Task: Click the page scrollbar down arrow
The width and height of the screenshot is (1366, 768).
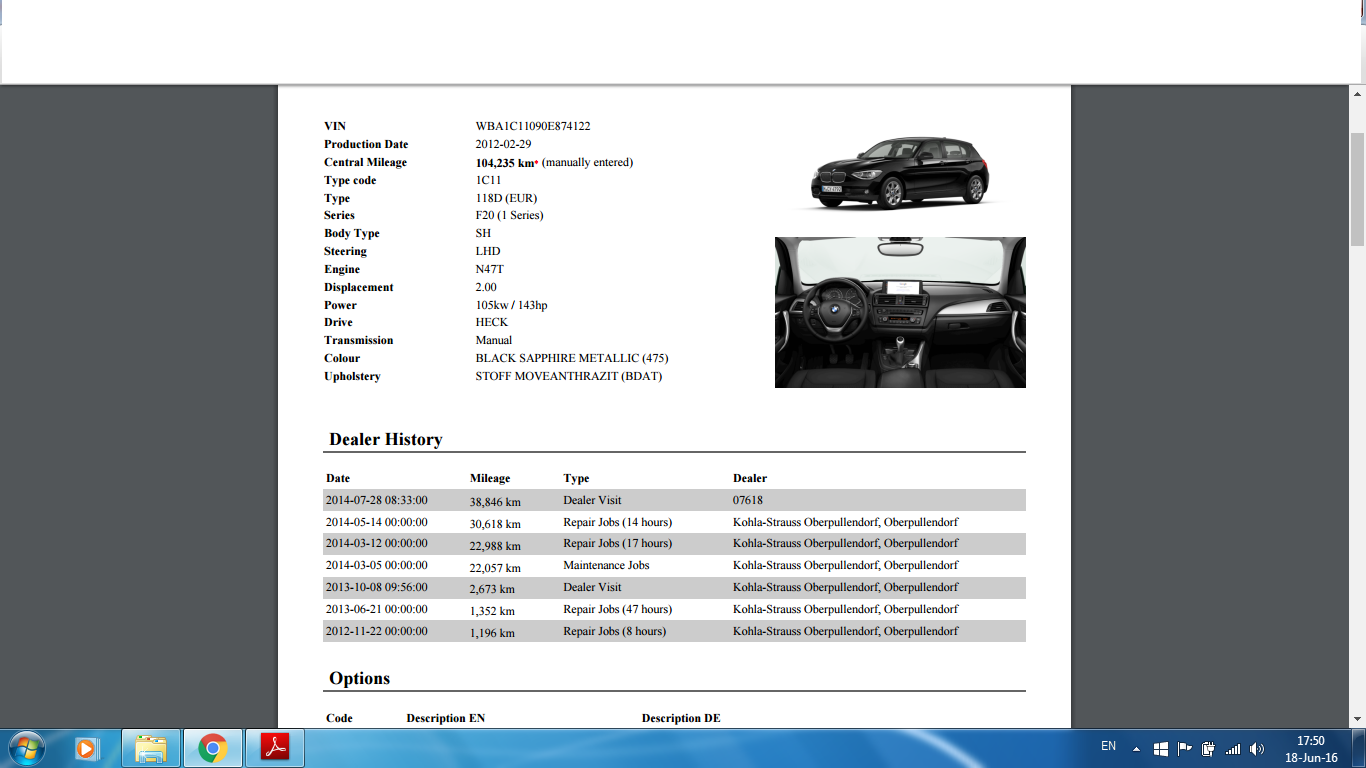Action: click(1358, 719)
